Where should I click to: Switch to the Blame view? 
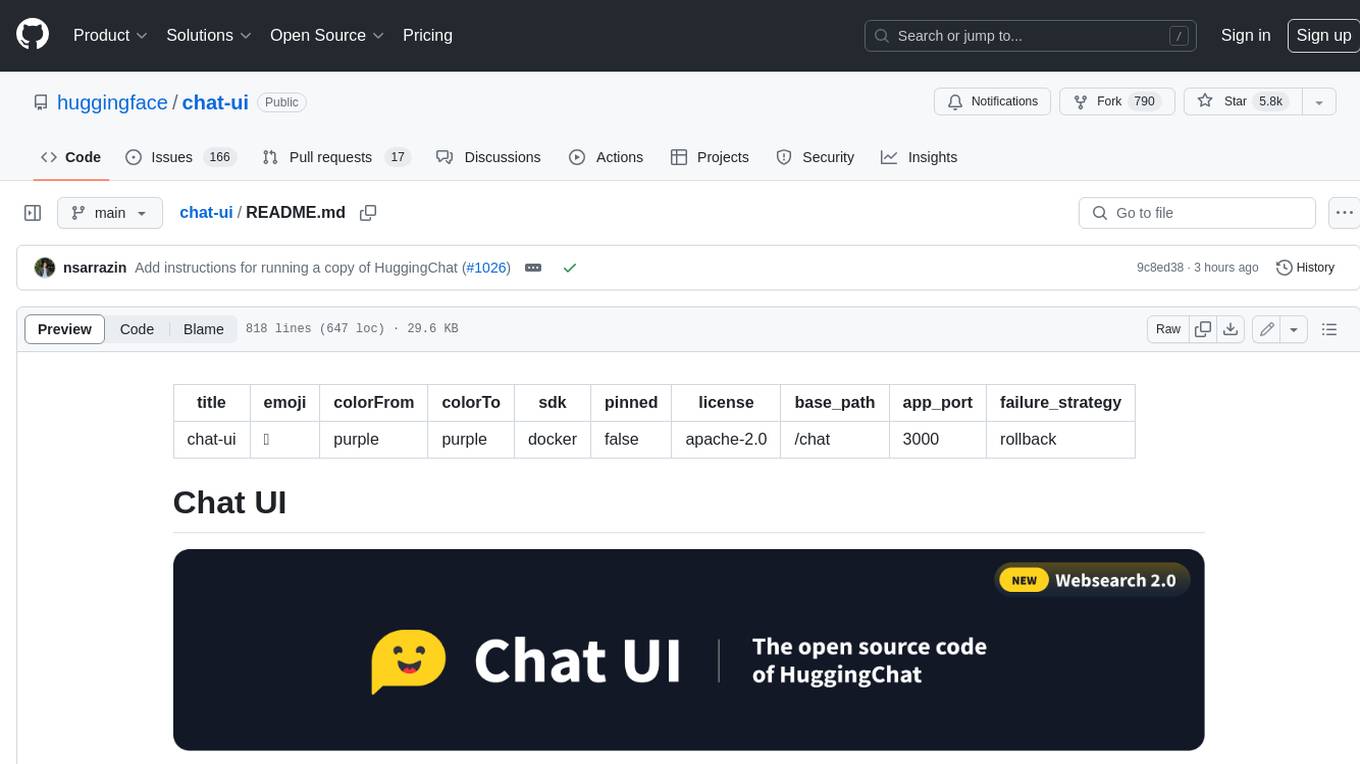[203, 329]
